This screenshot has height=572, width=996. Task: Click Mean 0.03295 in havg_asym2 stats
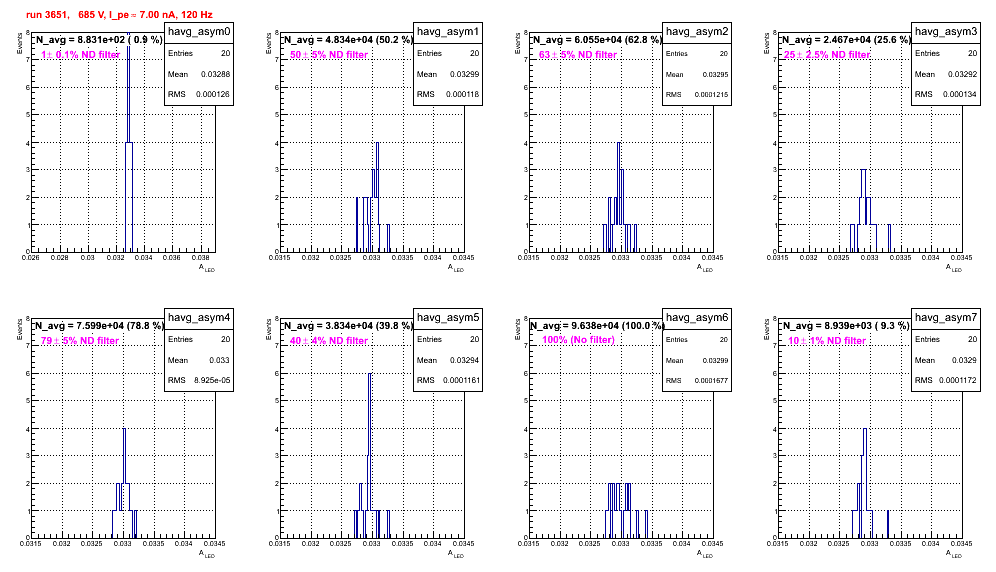(697, 74)
